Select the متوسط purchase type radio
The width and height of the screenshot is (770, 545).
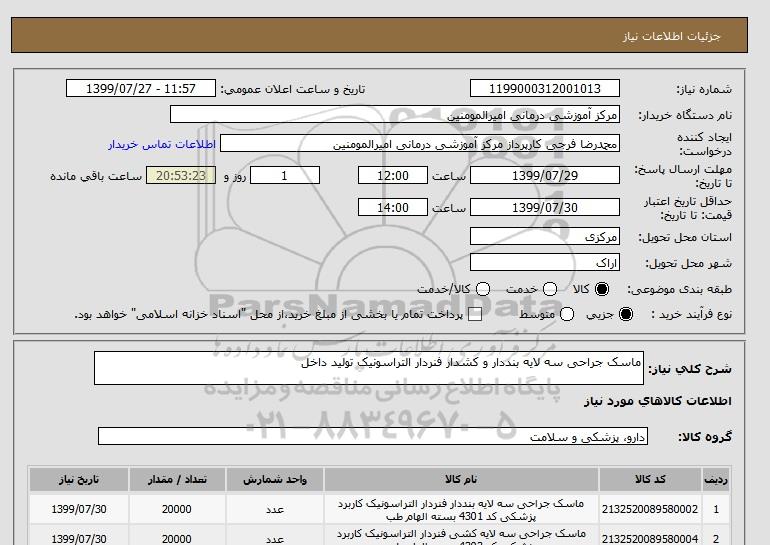(567, 314)
